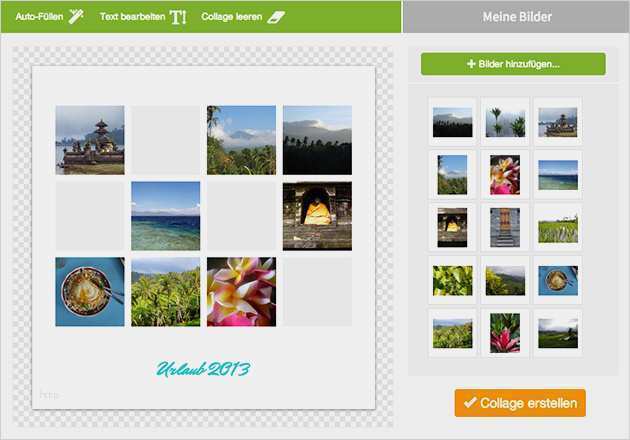Click the Bilder hinzufügen button

click(x=513, y=64)
